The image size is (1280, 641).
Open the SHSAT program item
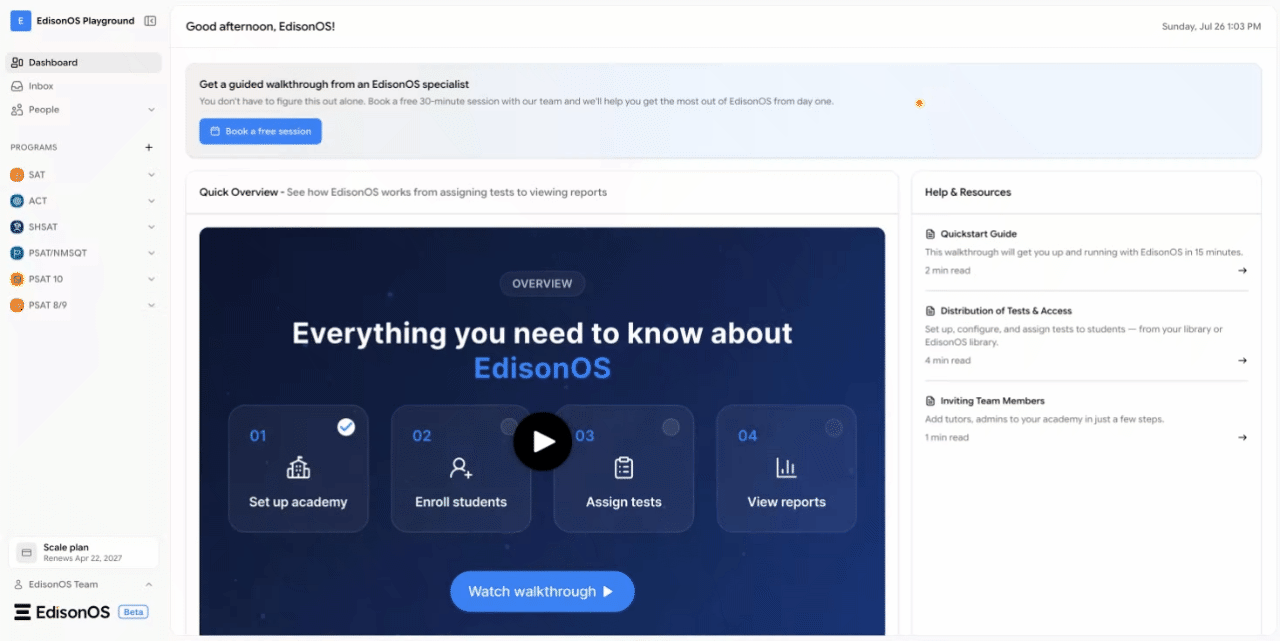[x=84, y=227]
